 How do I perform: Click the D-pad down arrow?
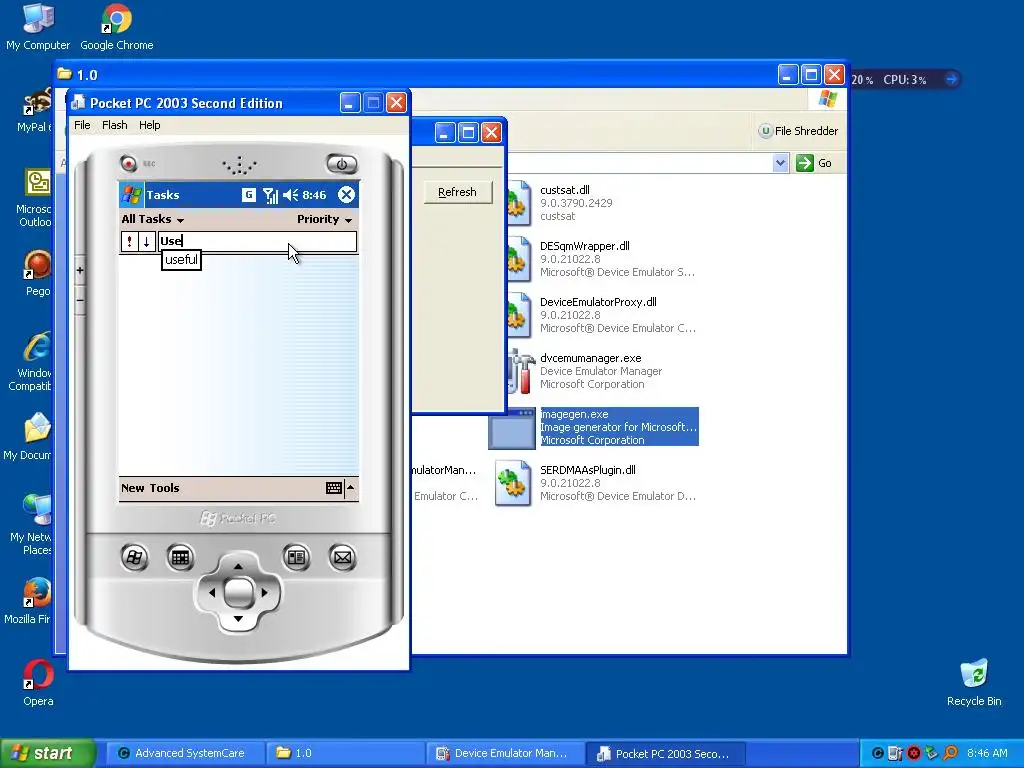tap(238, 618)
